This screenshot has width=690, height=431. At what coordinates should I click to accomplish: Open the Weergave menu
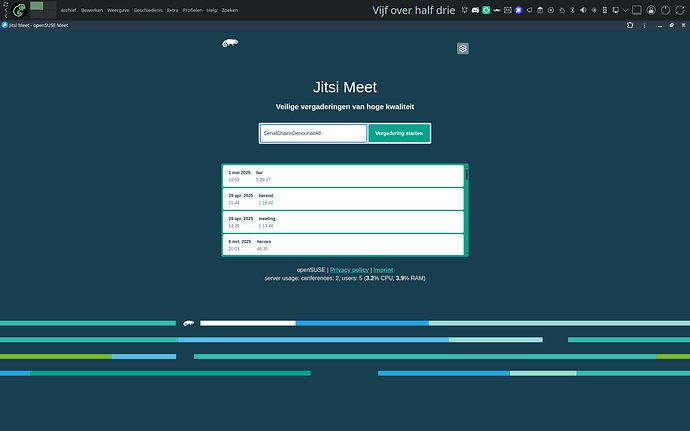click(118, 10)
